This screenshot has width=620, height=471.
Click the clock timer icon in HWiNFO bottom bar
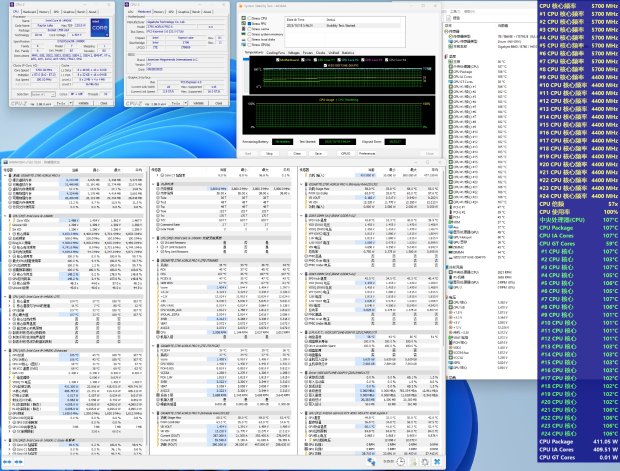pyautogui.click(x=400, y=462)
